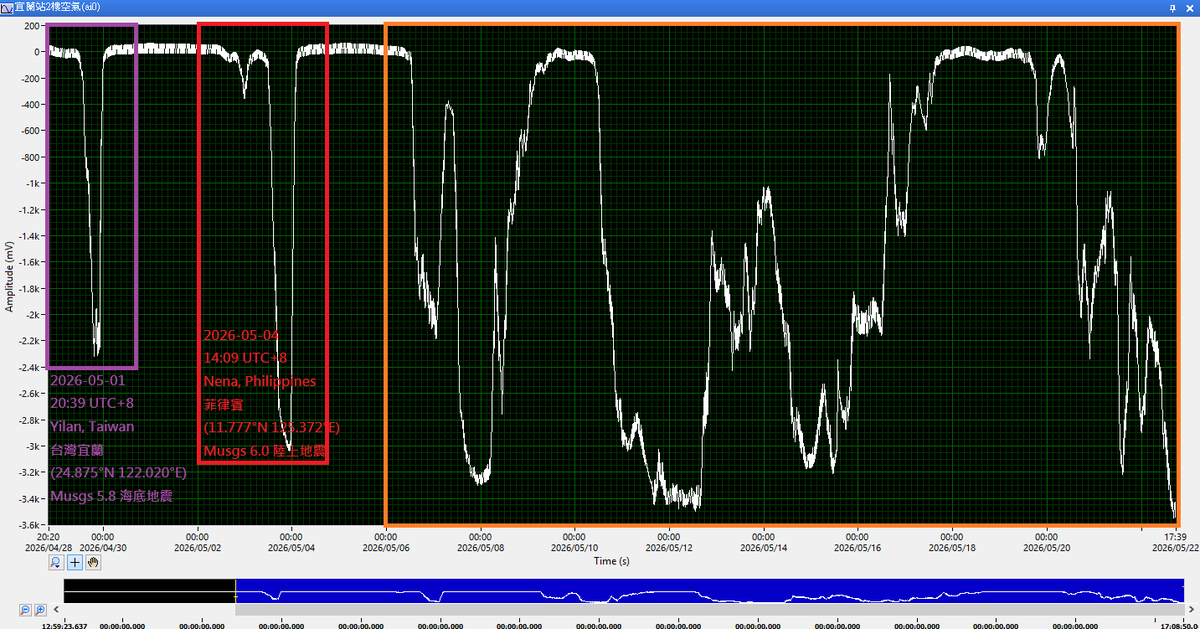This screenshot has height=629, width=1200.
Task: Click the yellow cursor marker in overview
Action: (235, 596)
